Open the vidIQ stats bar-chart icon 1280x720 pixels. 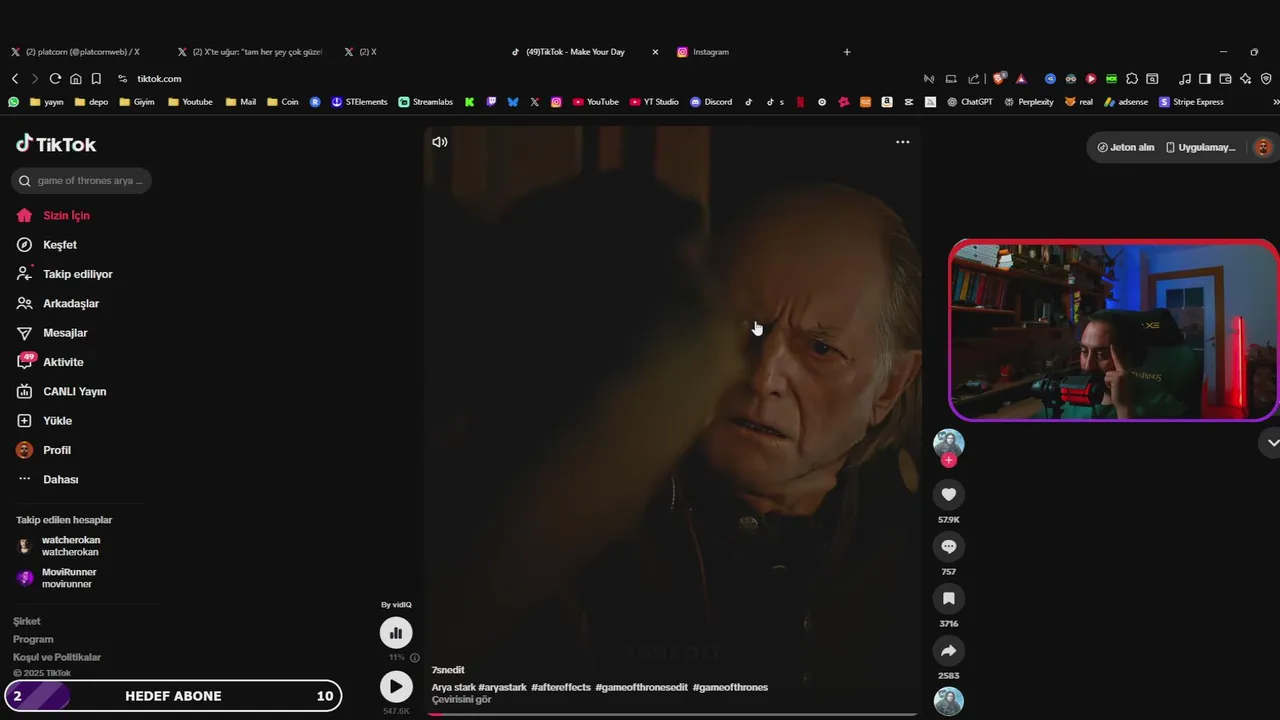coord(396,632)
